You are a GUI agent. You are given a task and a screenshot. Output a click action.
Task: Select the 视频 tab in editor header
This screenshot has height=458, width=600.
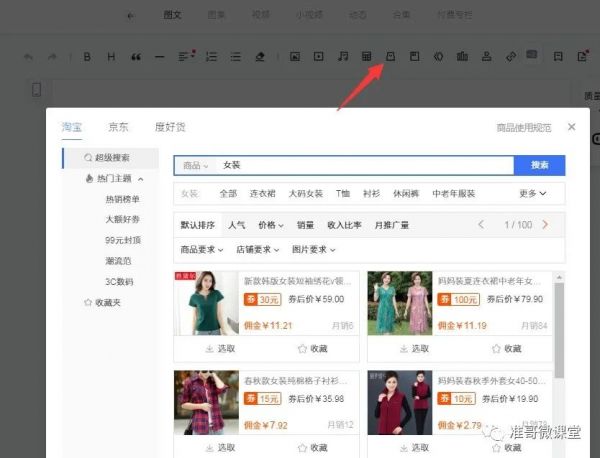click(x=261, y=15)
